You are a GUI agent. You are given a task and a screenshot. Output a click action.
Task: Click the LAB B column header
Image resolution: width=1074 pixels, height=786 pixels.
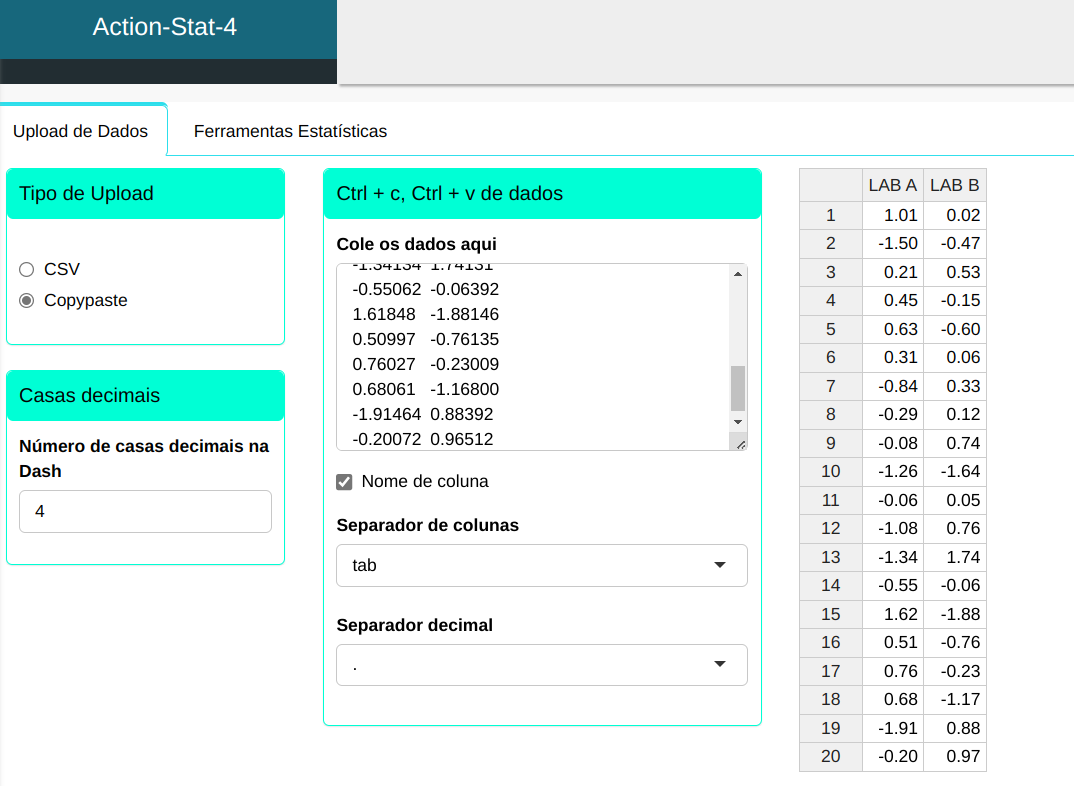[x=954, y=185]
